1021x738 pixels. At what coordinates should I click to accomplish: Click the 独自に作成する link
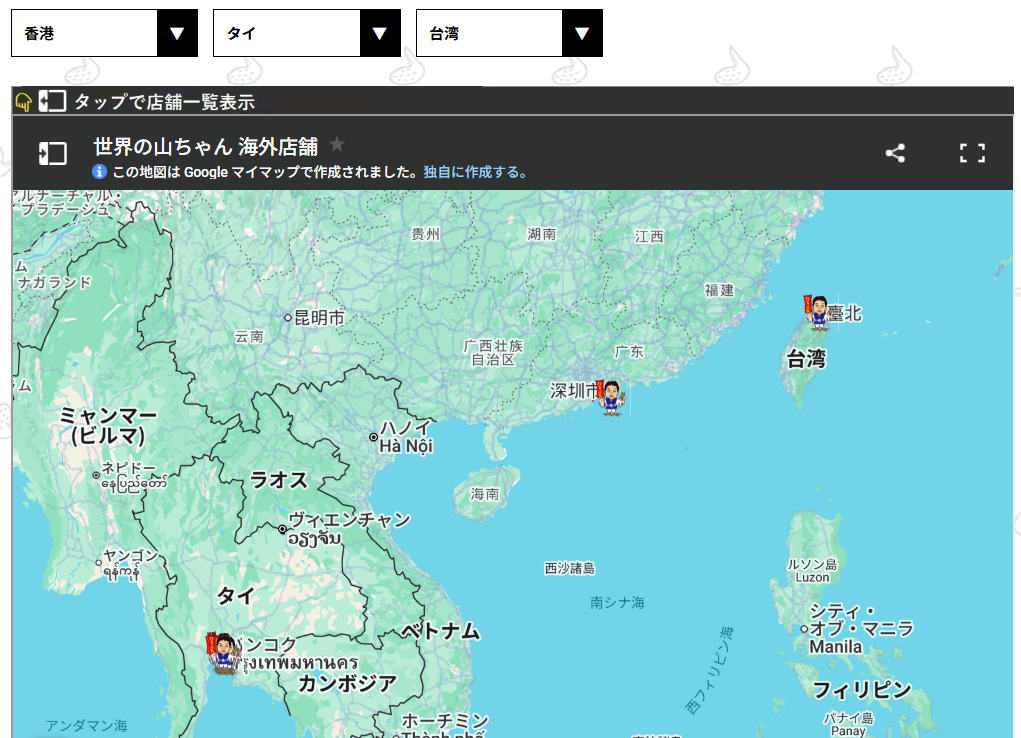(474, 172)
